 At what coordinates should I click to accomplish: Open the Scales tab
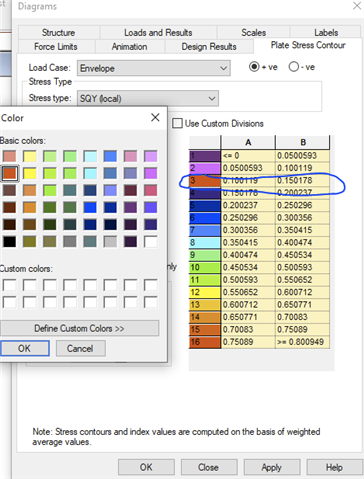[x=253, y=32]
